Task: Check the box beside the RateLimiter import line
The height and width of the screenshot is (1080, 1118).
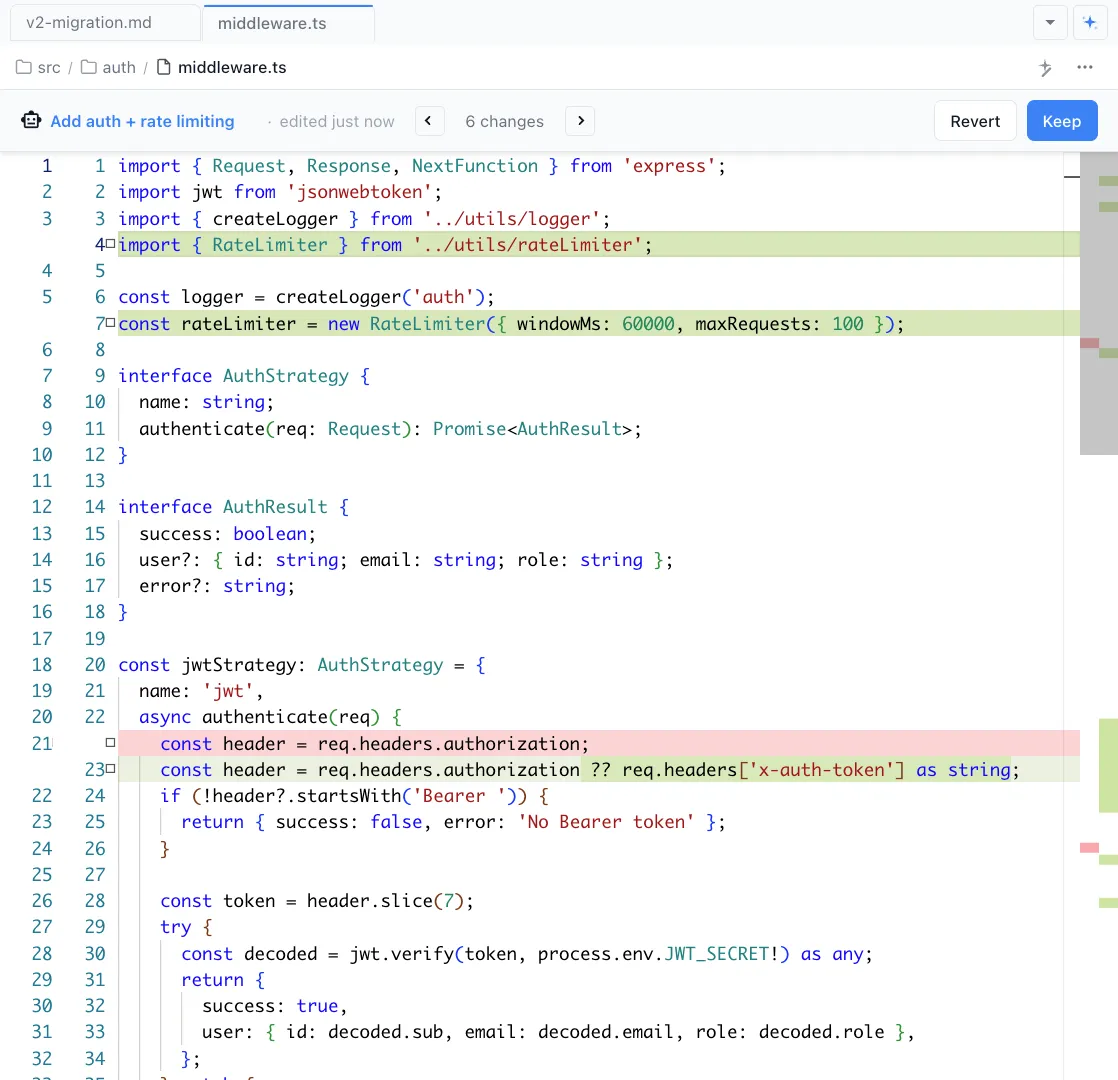Action: pos(109,242)
